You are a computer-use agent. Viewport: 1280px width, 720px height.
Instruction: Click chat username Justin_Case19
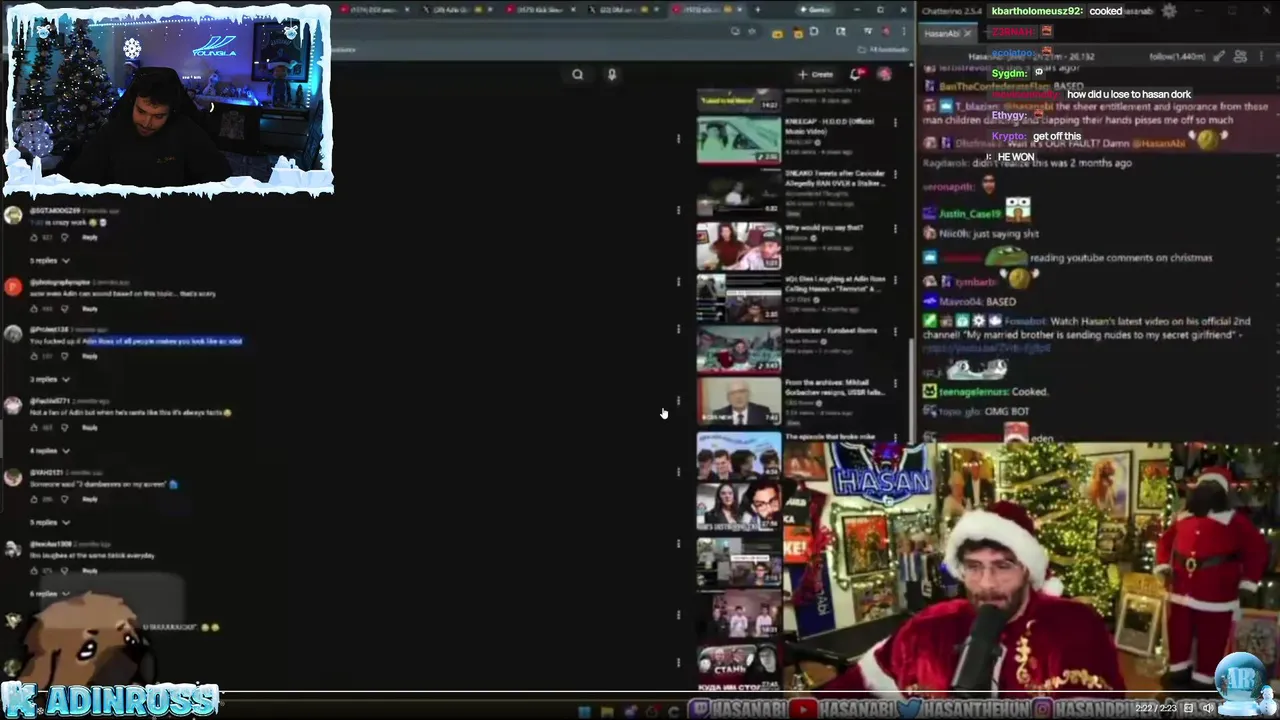point(969,214)
